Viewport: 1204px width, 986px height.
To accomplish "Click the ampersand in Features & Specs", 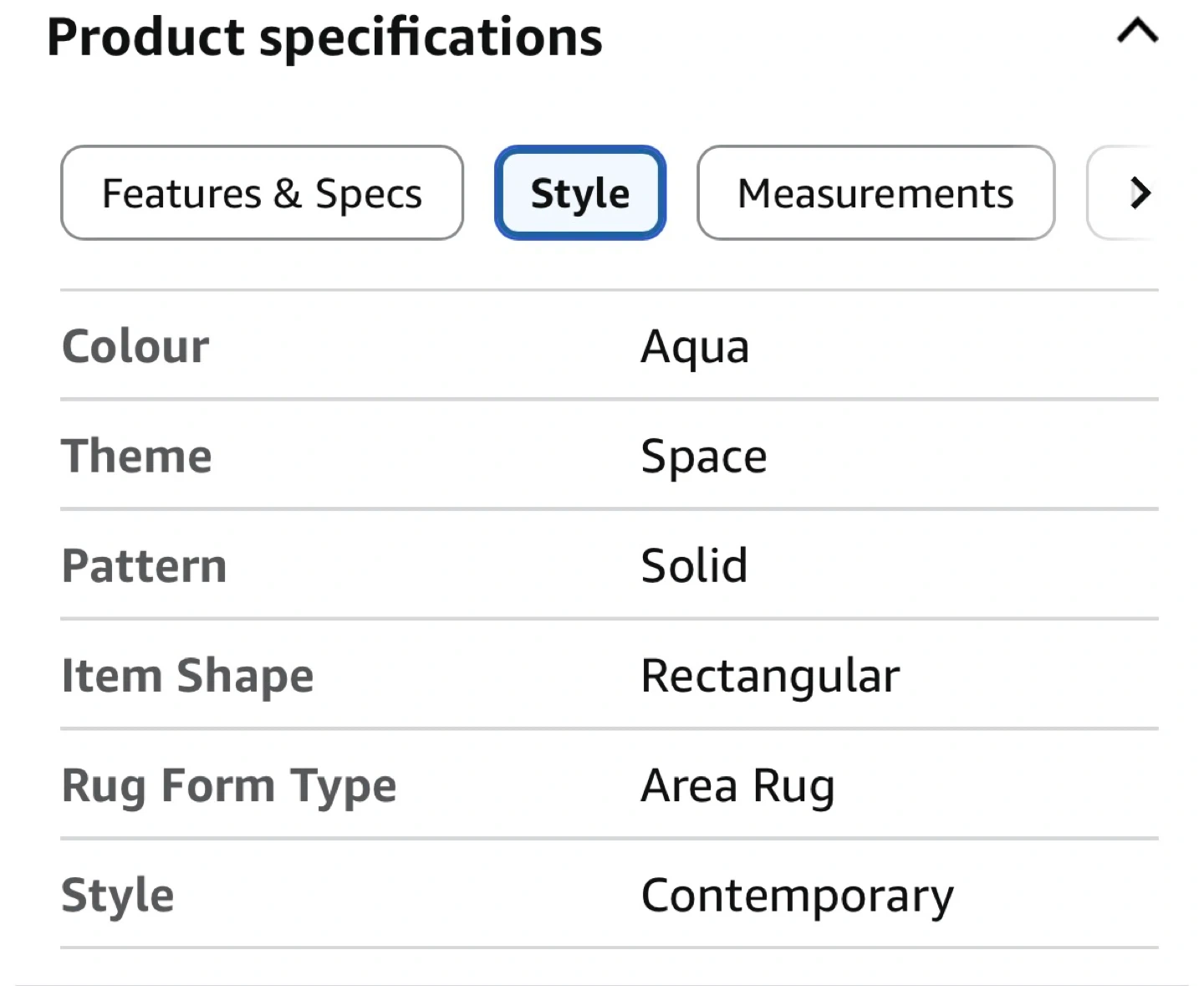I will [287, 193].
